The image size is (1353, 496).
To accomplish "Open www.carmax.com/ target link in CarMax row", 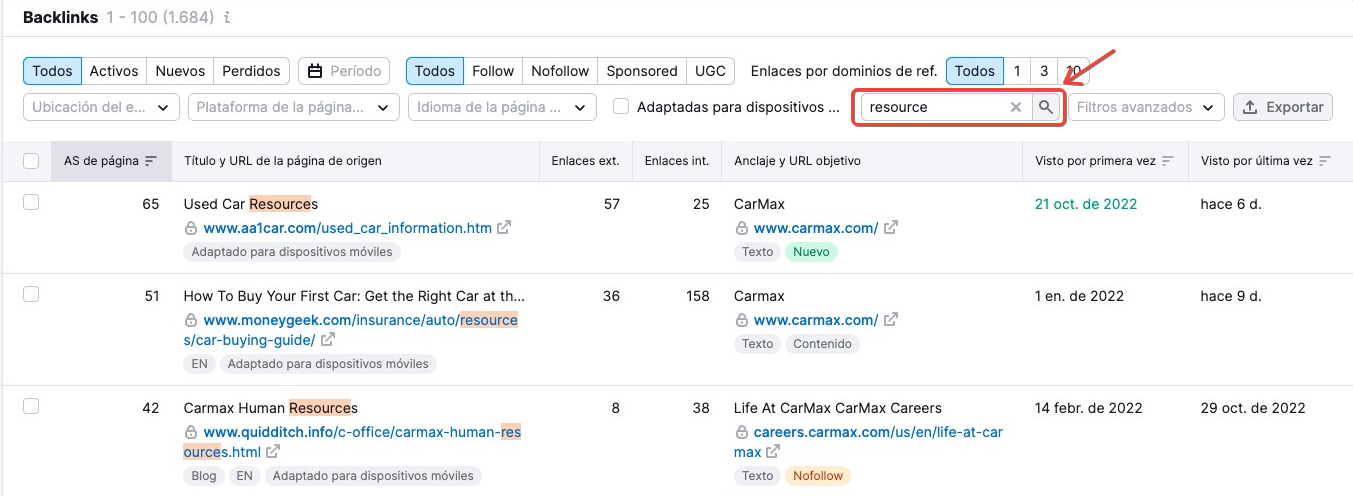I will tap(816, 228).
